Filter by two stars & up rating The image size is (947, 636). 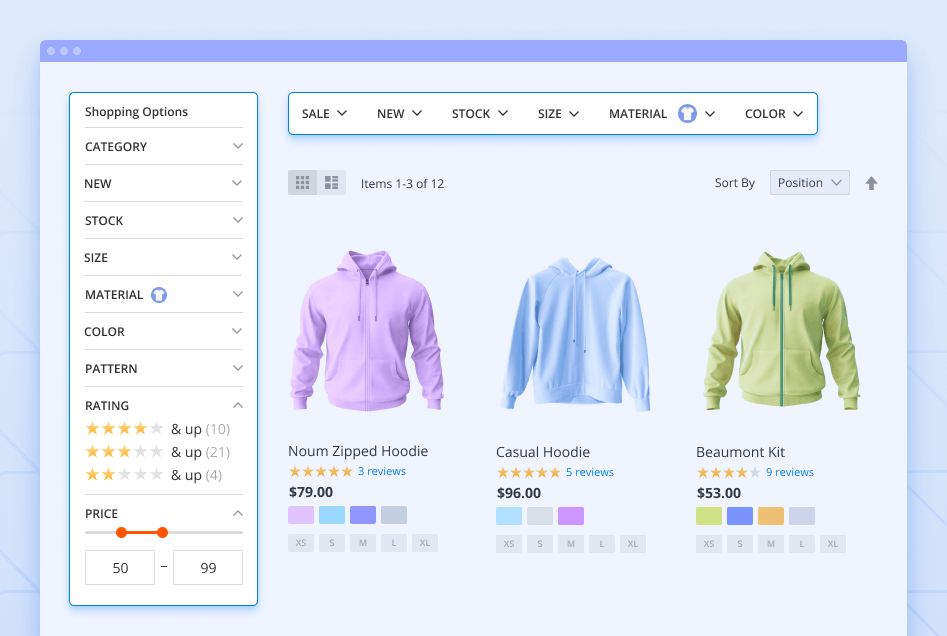coord(124,475)
